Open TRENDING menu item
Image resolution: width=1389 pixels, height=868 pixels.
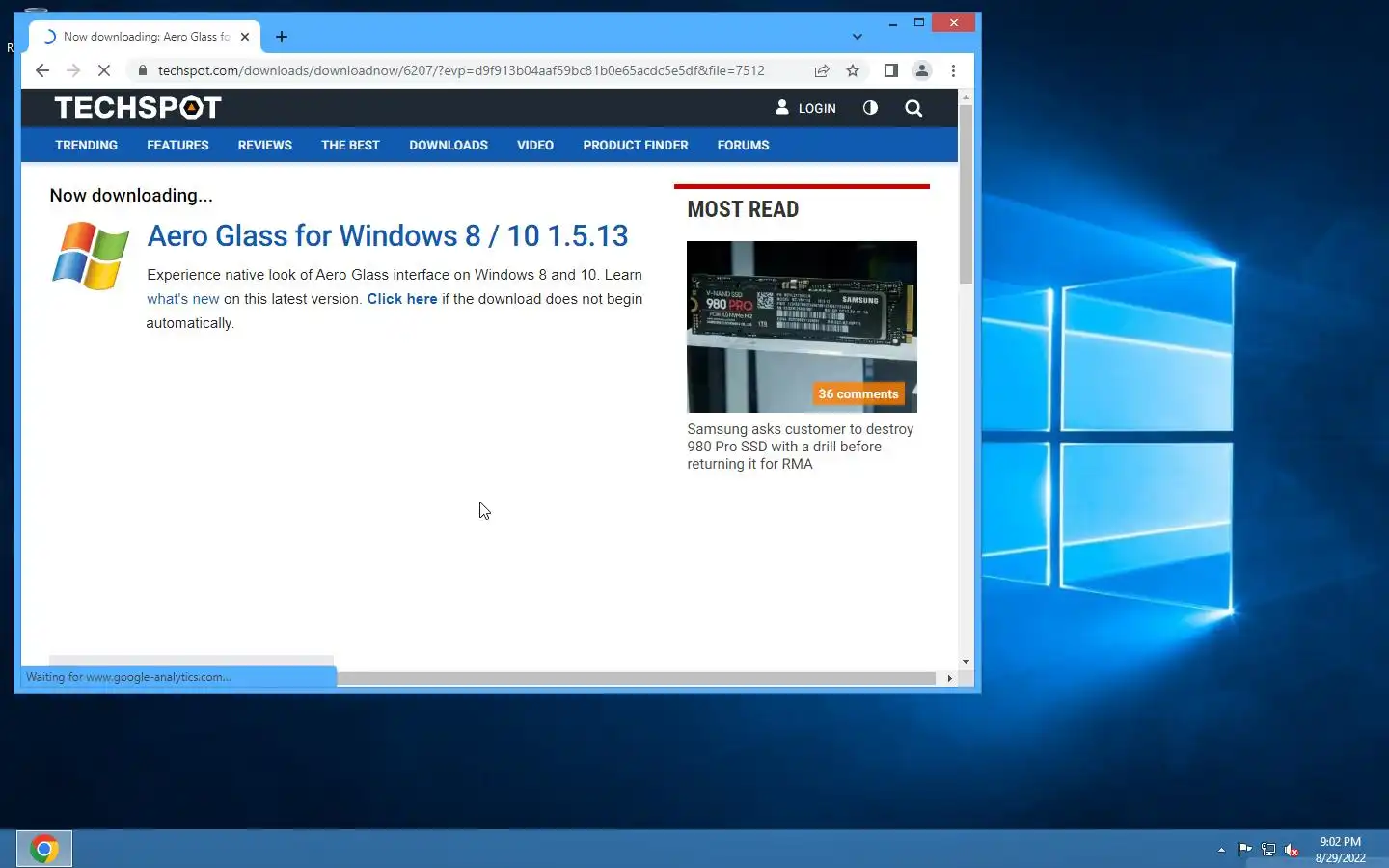(x=86, y=145)
